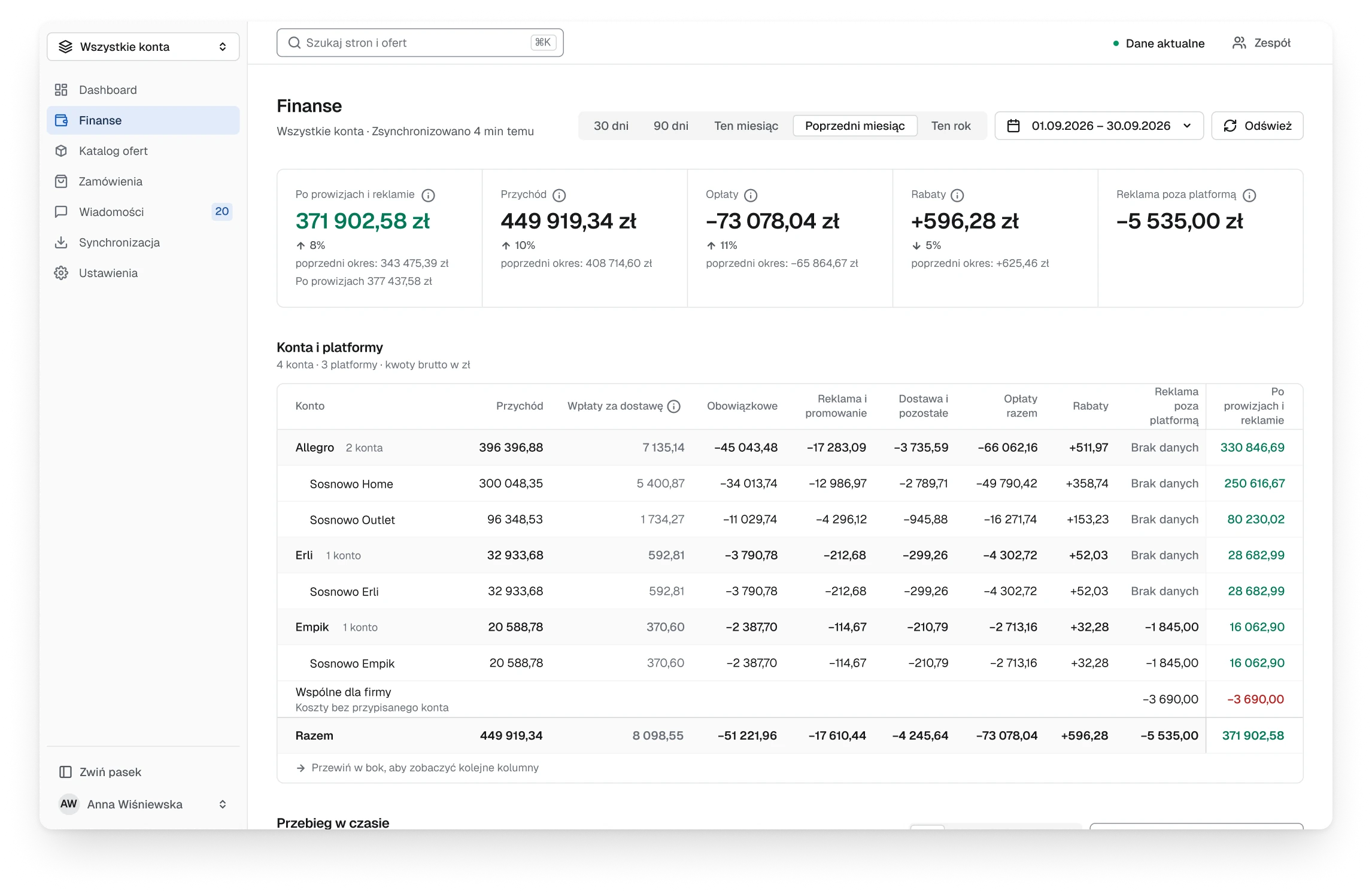
Task: Click the calendar icon in date range
Action: [x=1013, y=126]
